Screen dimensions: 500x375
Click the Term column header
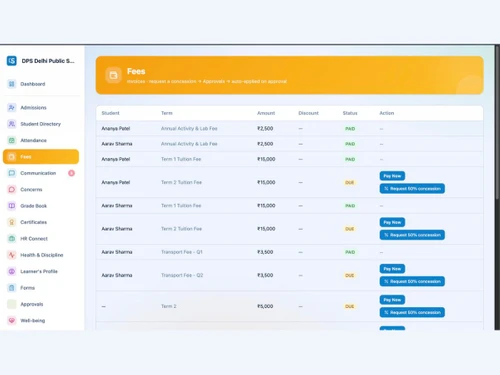click(x=167, y=113)
